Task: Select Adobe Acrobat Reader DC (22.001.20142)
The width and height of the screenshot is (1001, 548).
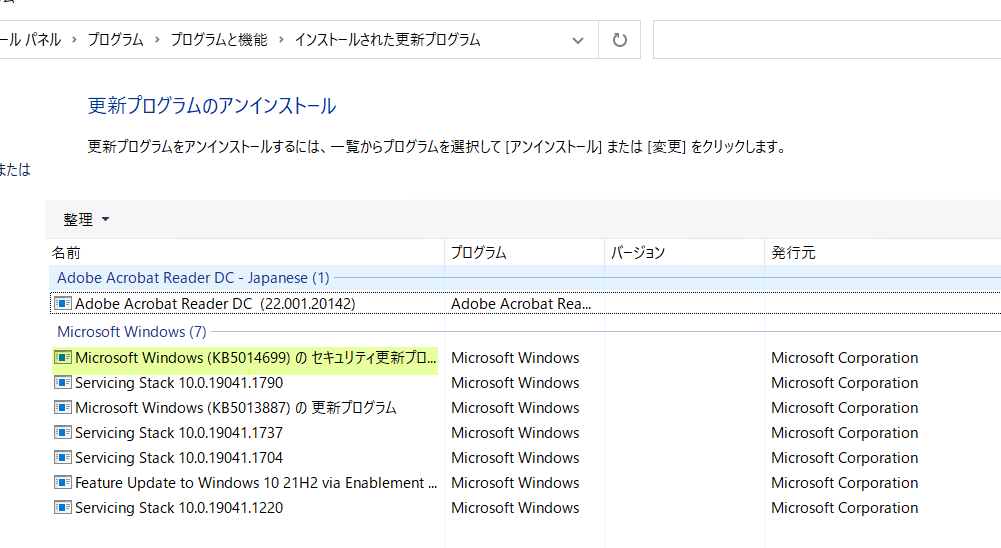Action: [x=215, y=303]
